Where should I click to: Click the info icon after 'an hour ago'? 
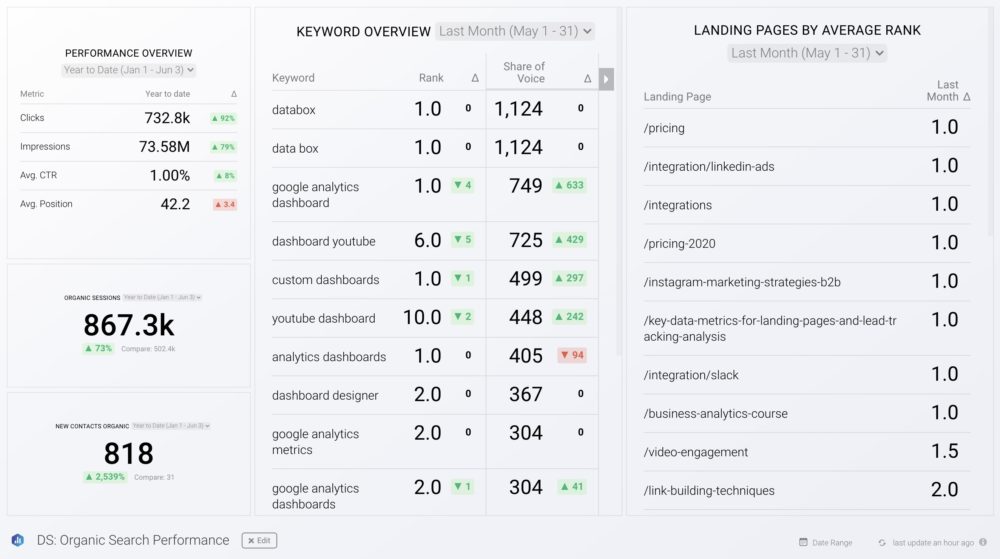tap(983, 542)
